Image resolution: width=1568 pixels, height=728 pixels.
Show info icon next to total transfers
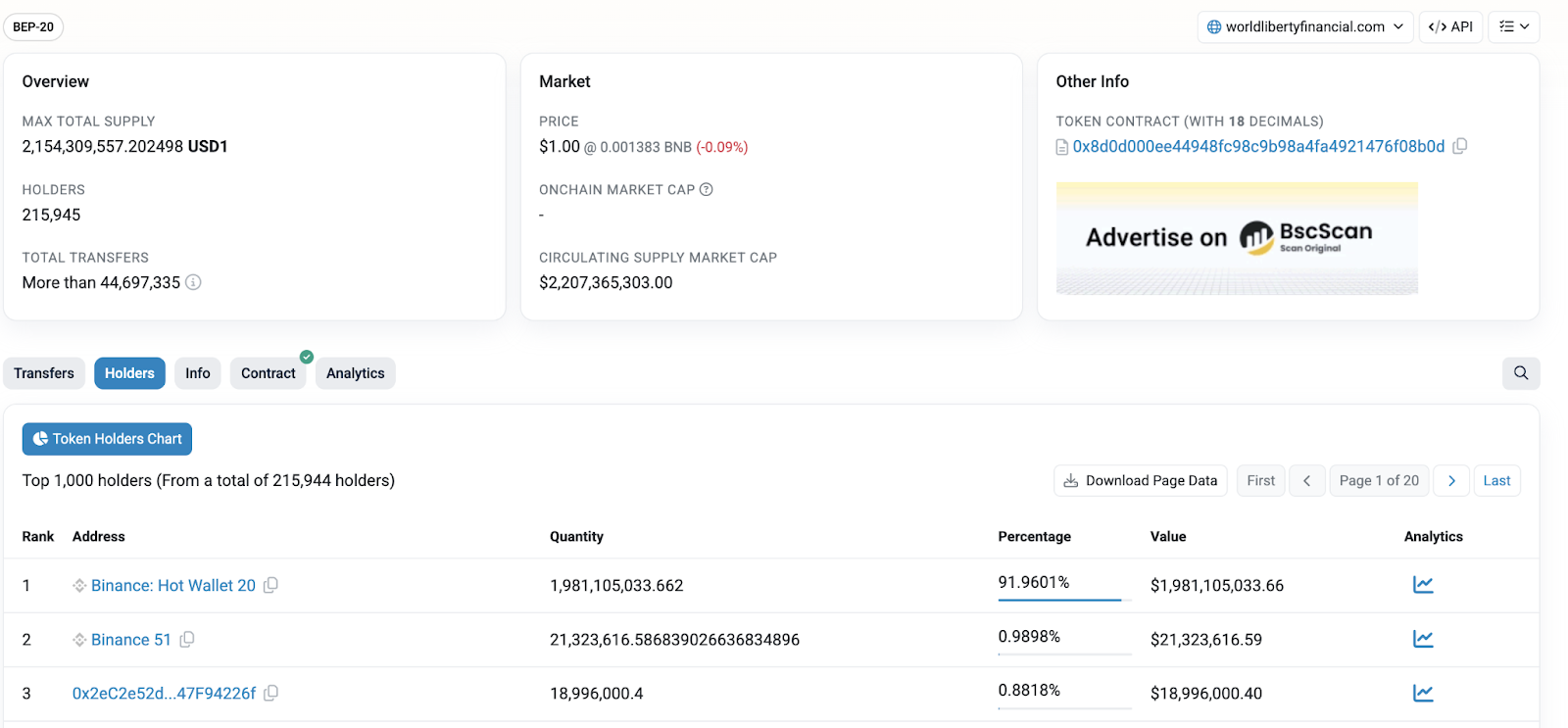pyautogui.click(x=193, y=282)
